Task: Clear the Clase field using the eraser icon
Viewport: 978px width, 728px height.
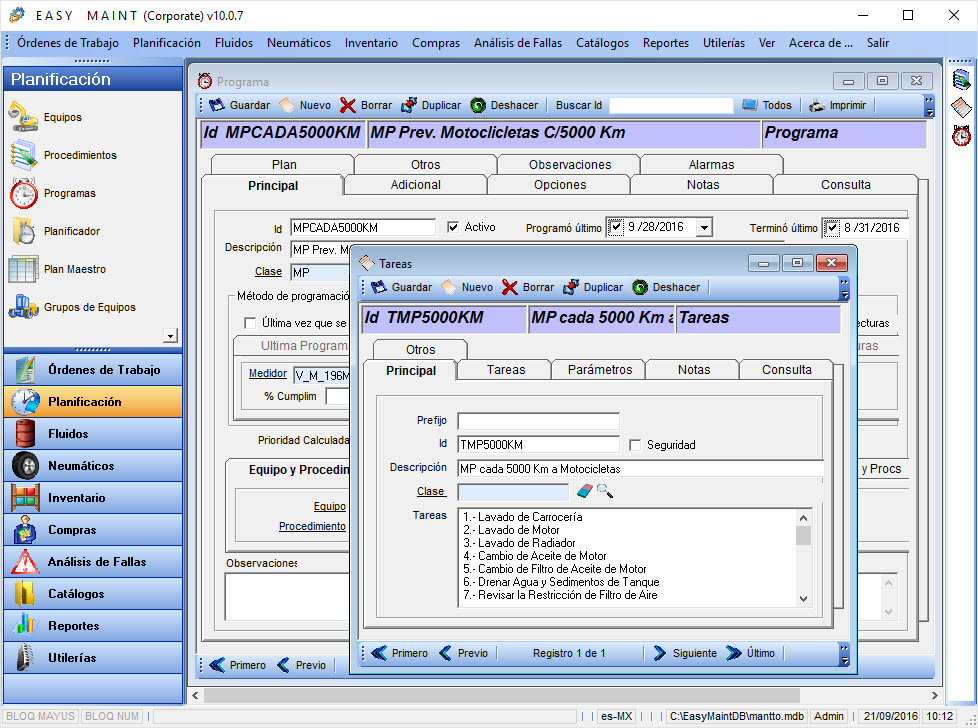Action: [586, 491]
